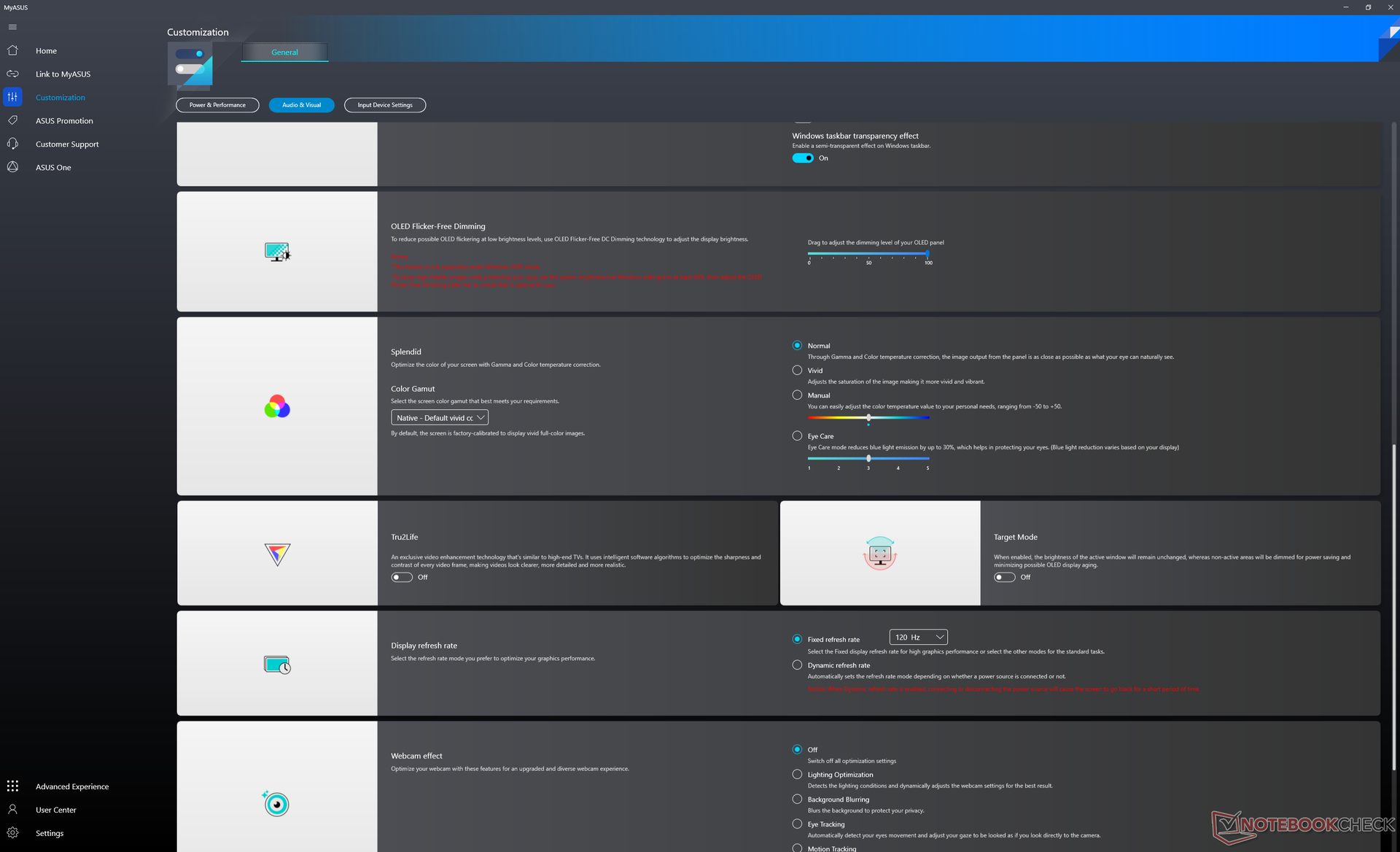Click the ASUS Promotion tag icon

coord(12,121)
